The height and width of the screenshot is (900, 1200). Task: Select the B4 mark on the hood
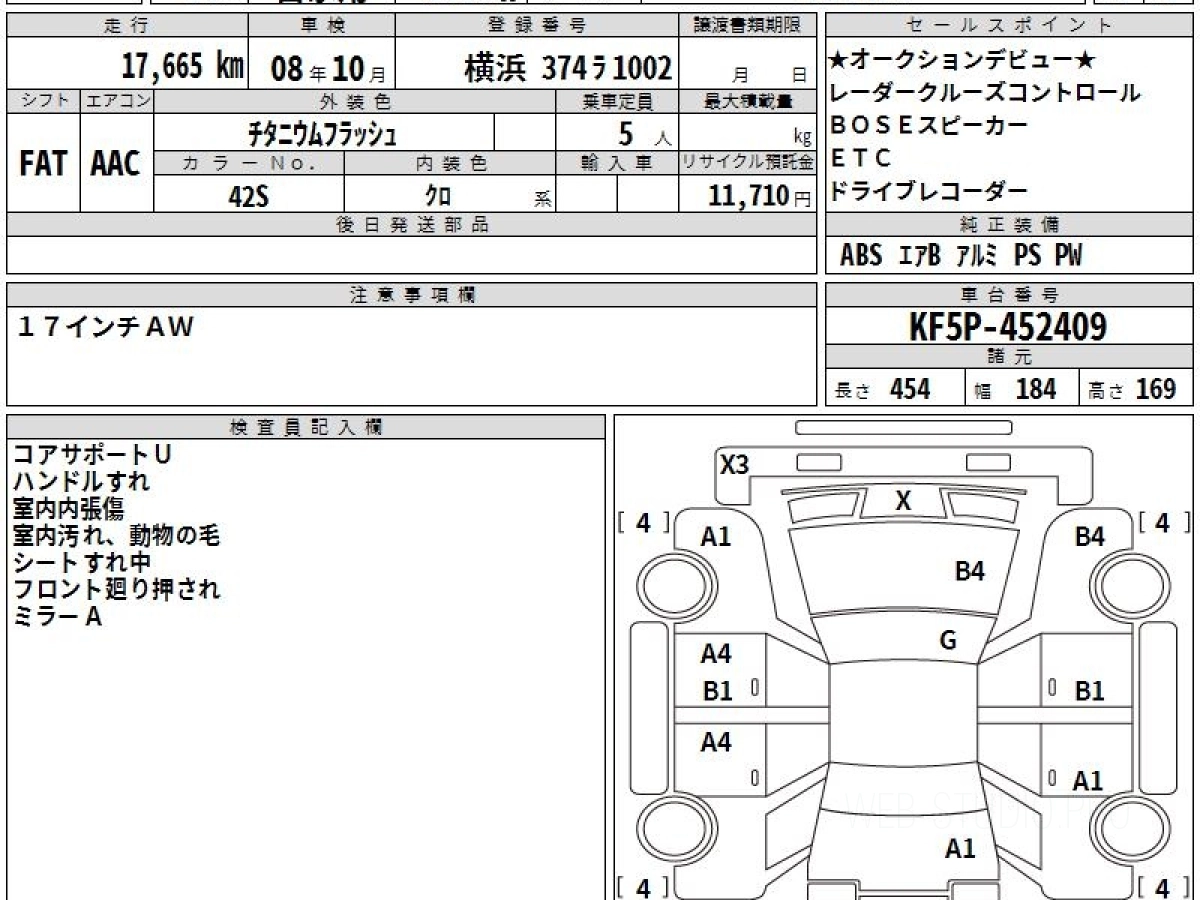pos(970,571)
